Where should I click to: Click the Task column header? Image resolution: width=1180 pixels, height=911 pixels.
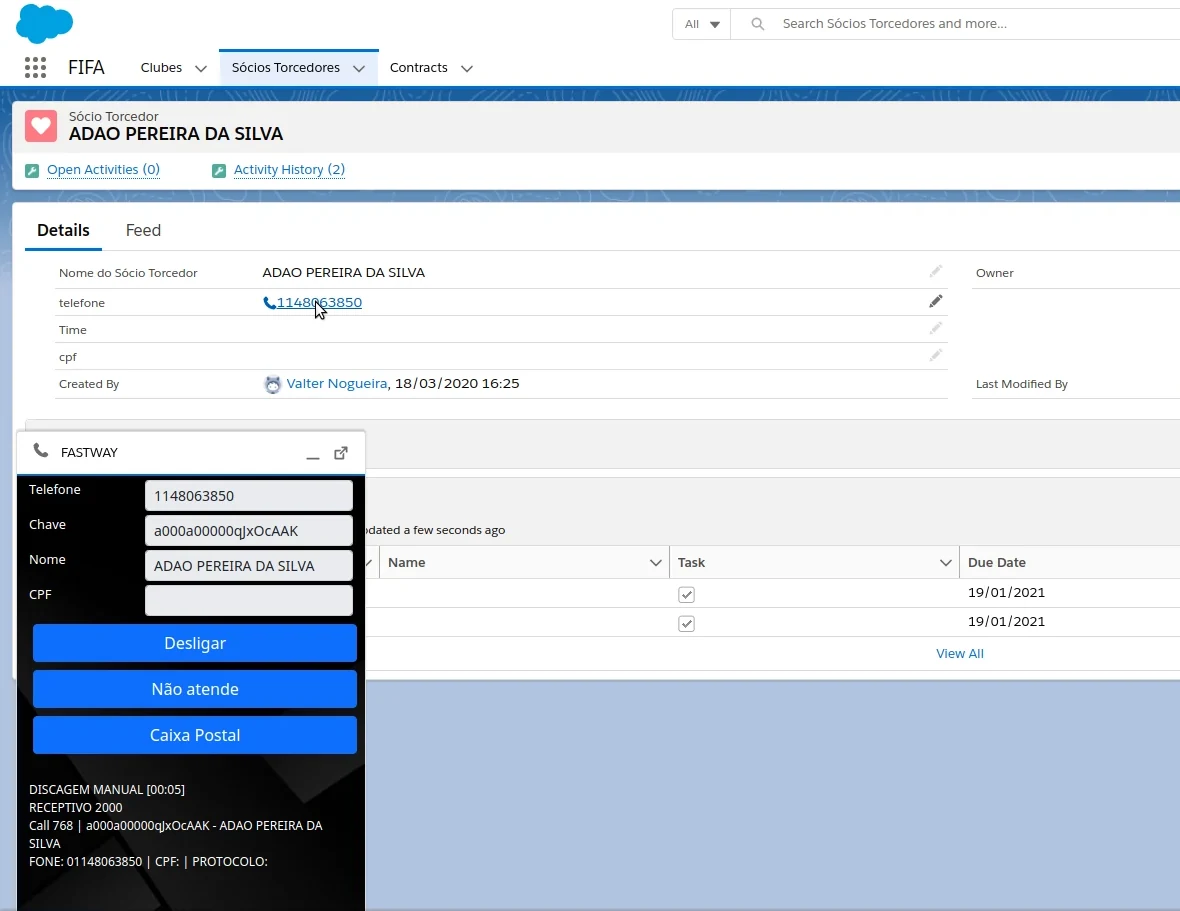(691, 563)
